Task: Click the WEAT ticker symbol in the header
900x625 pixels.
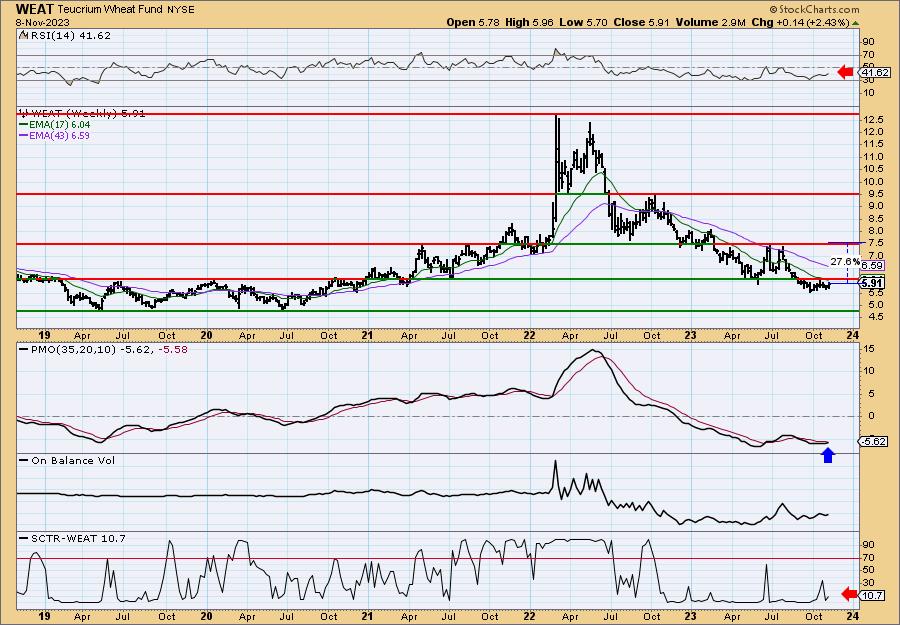Action: [x=34, y=9]
